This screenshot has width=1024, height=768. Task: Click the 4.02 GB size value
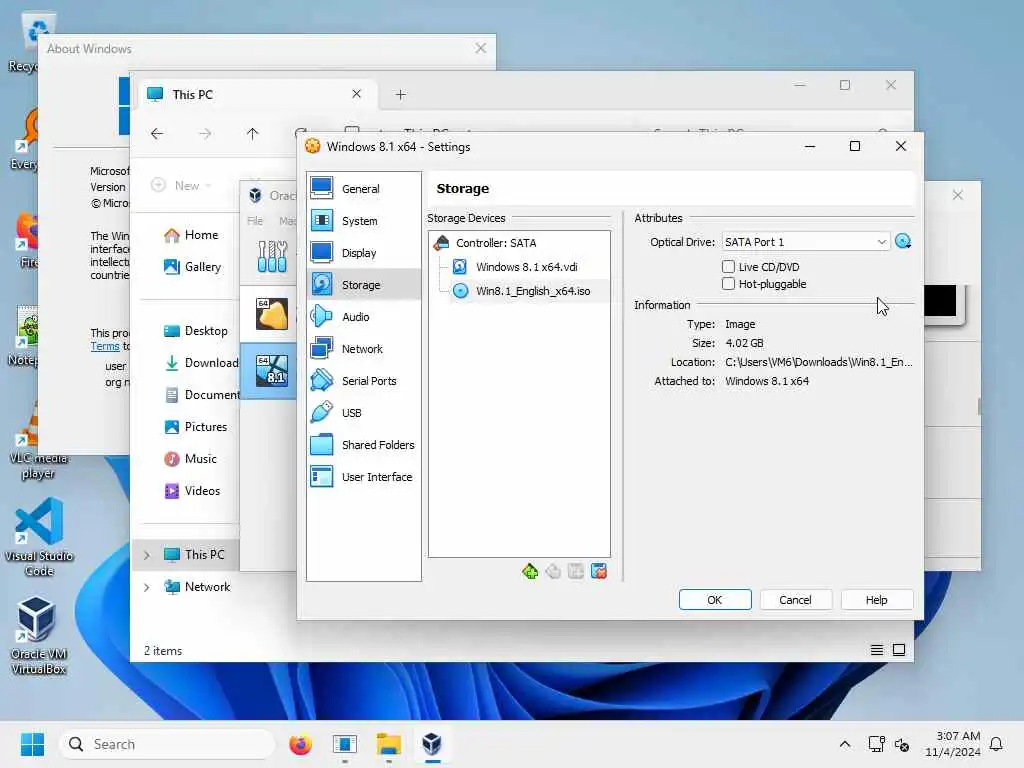(744, 343)
